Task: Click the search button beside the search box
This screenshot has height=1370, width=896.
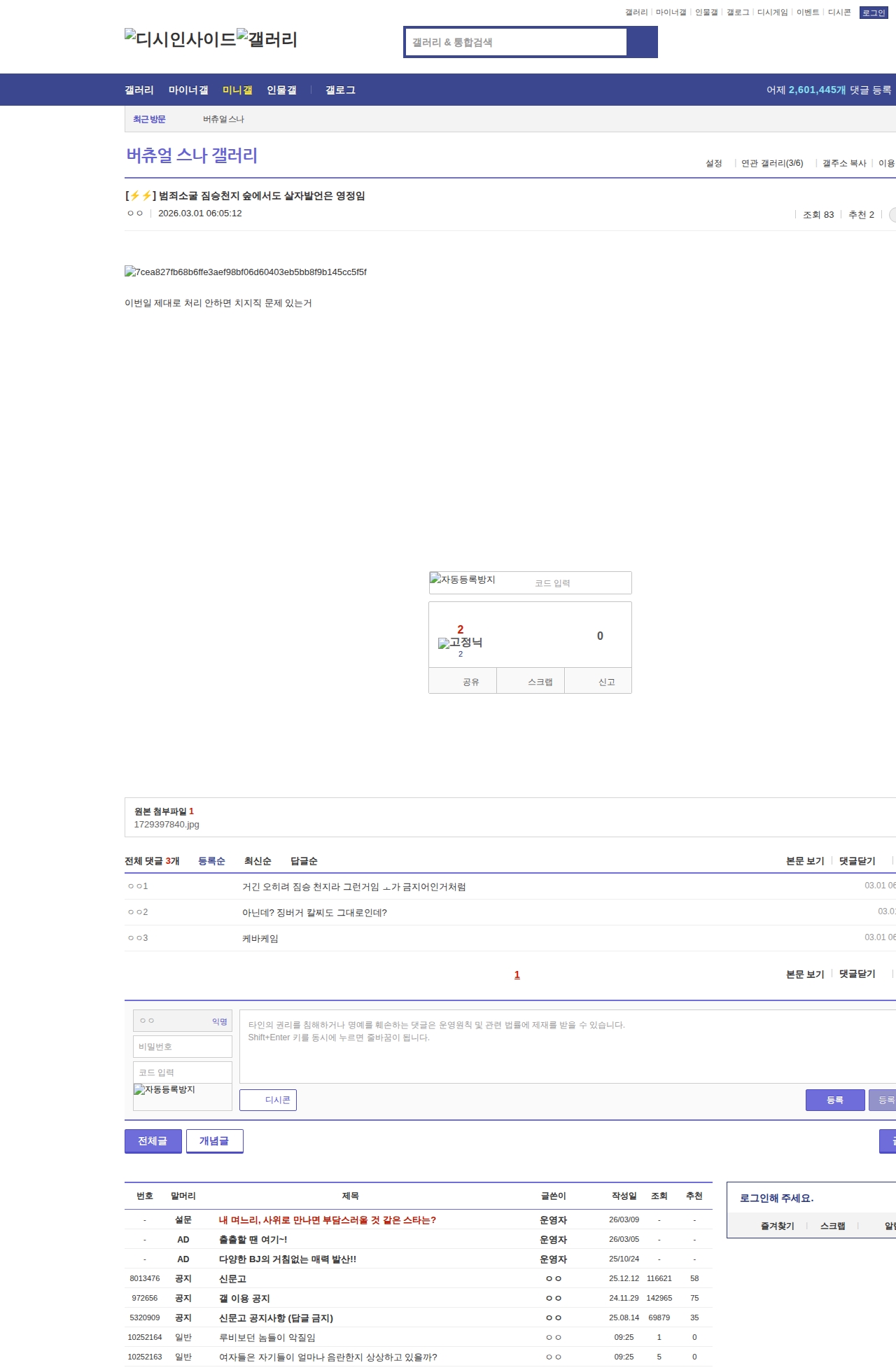Action: tap(642, 42)
